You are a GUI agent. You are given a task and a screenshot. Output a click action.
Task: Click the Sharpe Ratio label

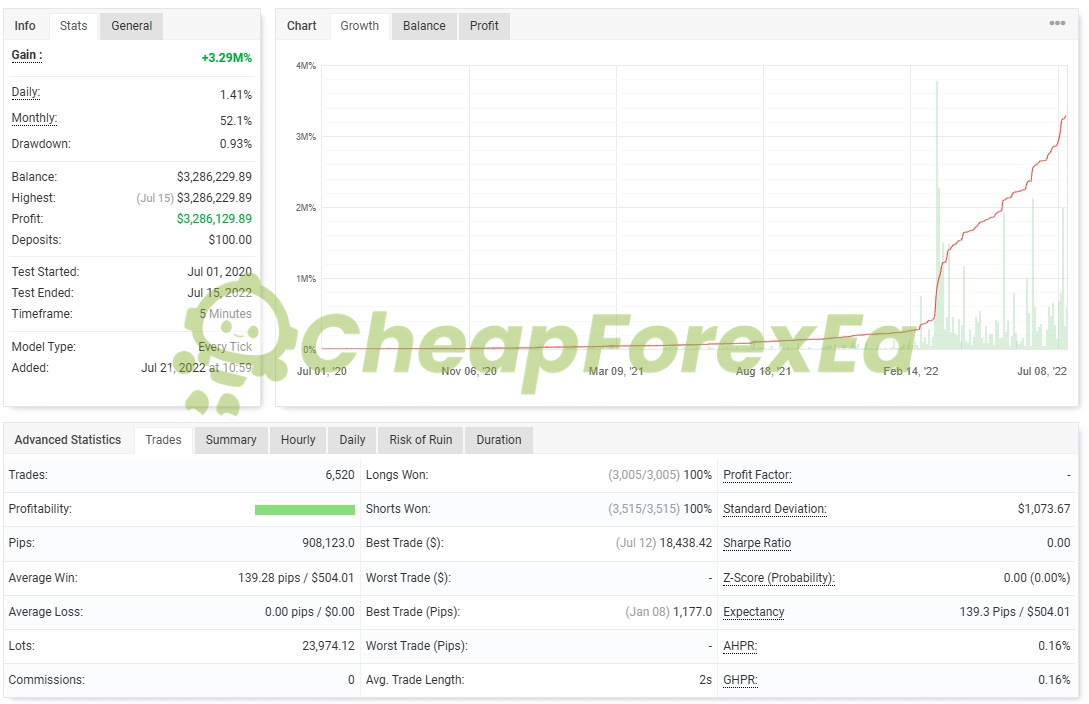tap(756, 543)
